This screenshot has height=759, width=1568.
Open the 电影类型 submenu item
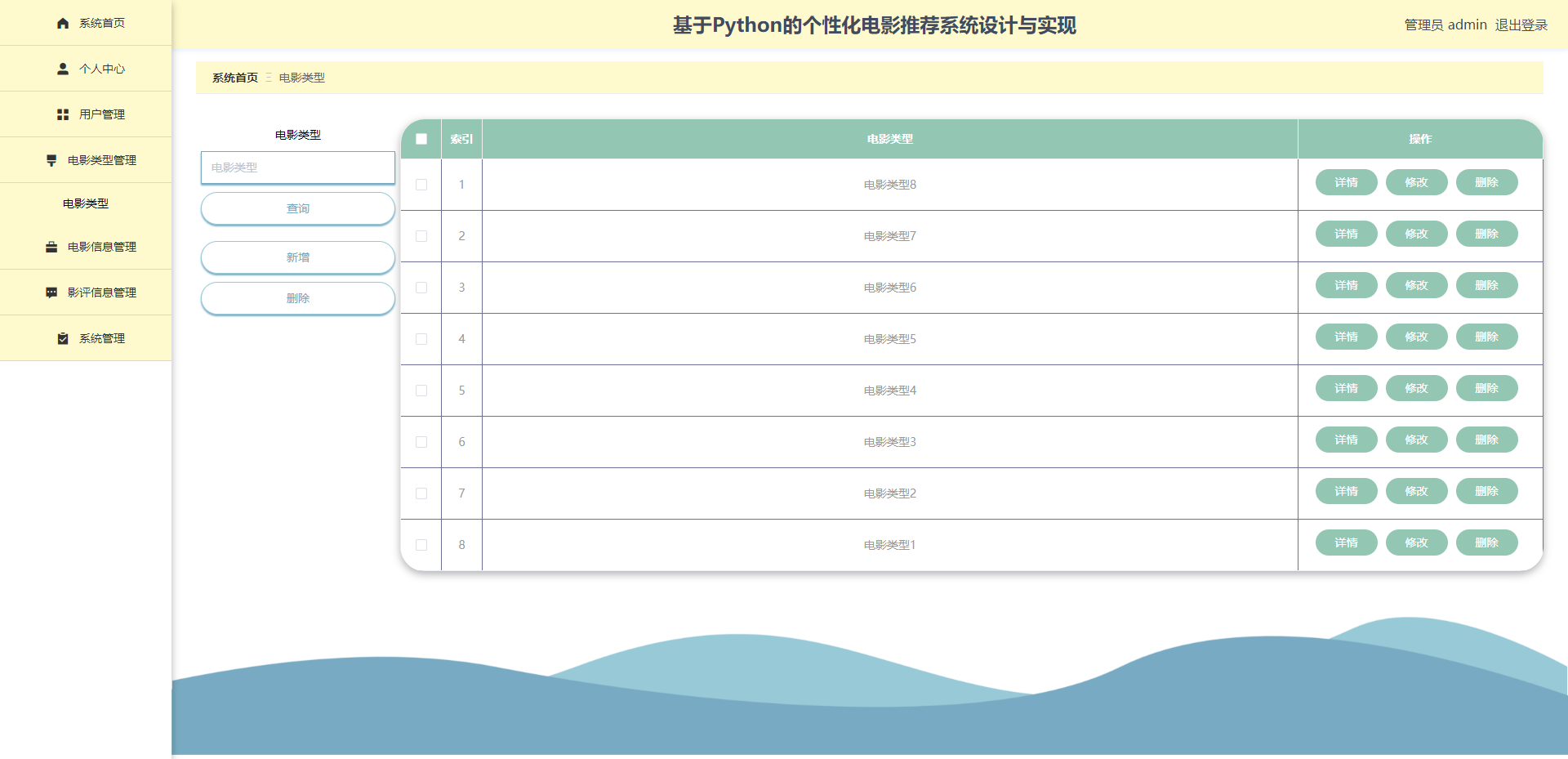click(86, 203)
